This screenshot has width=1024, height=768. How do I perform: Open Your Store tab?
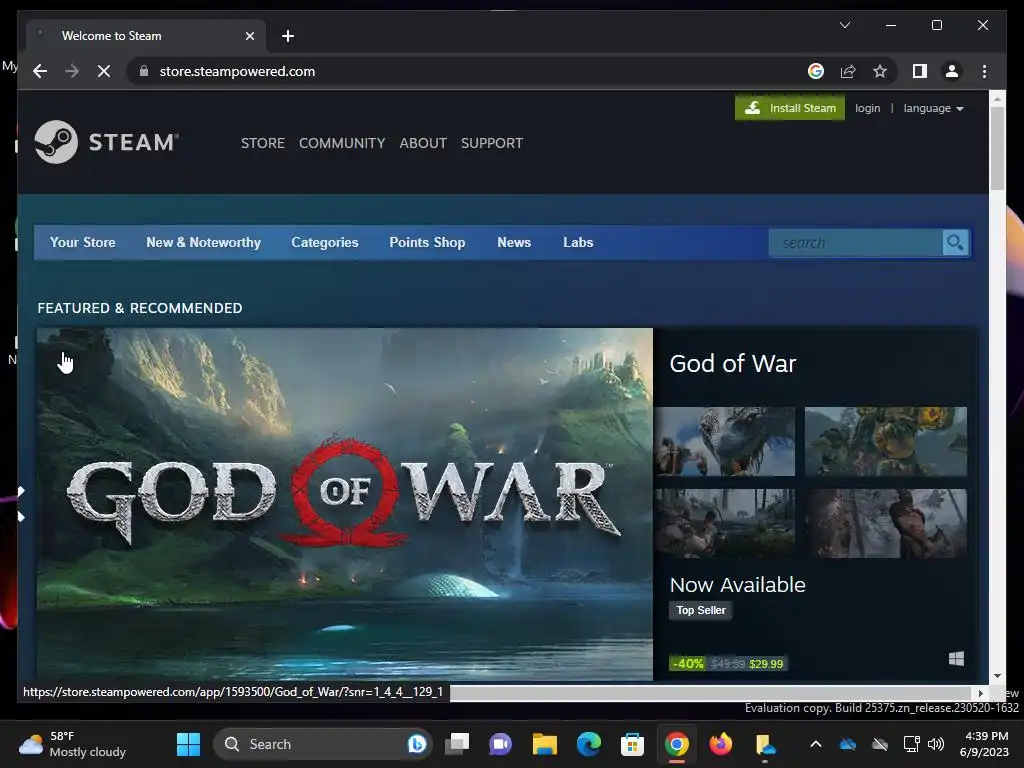(82, 242)
